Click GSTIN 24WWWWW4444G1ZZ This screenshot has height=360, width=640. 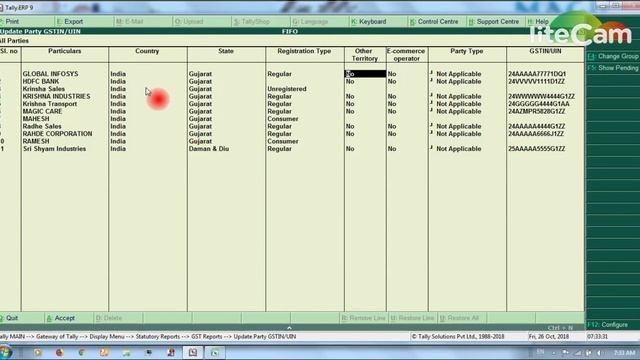click(541, 96)
